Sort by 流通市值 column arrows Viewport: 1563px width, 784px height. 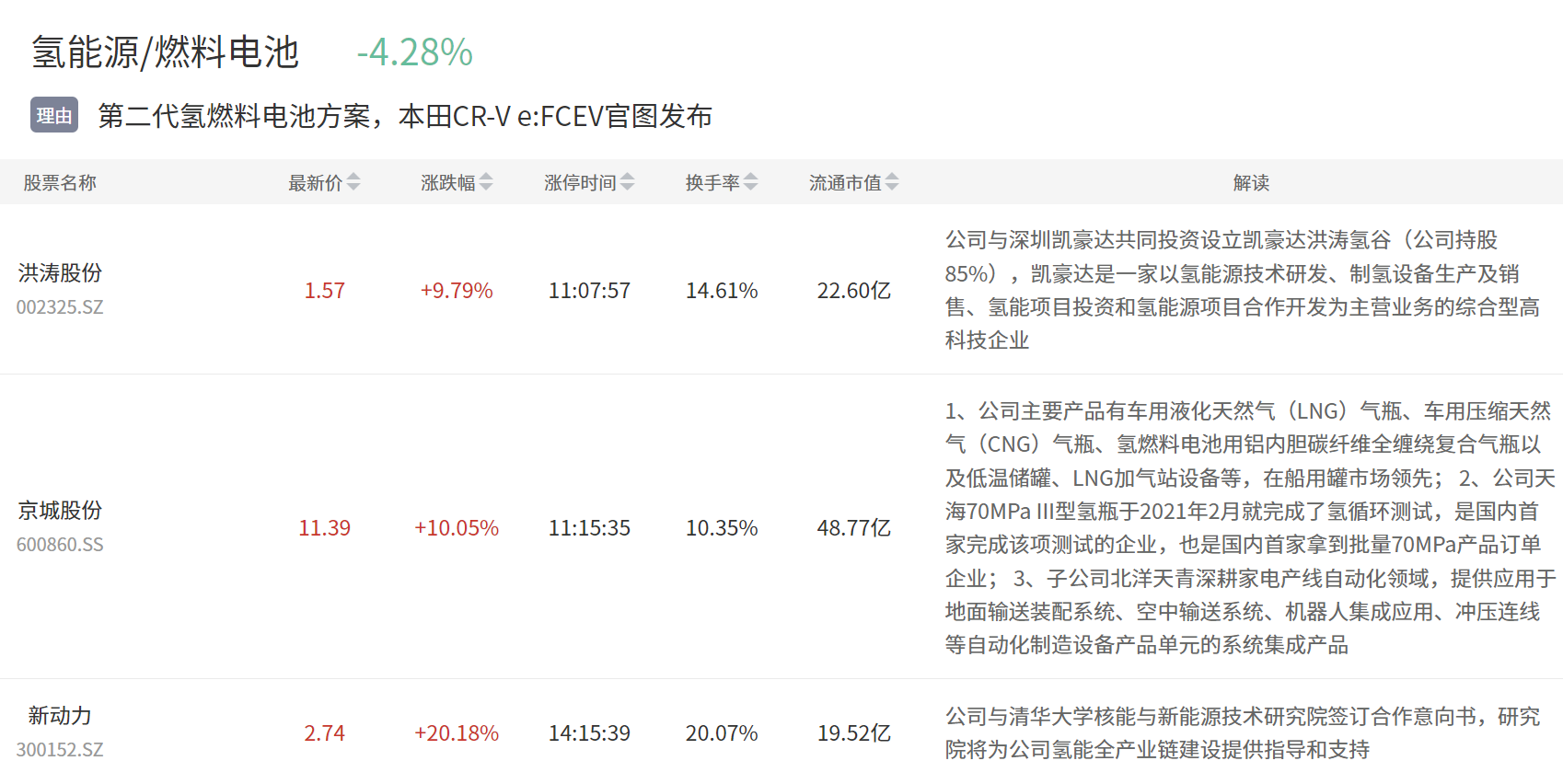pos(892,182)
